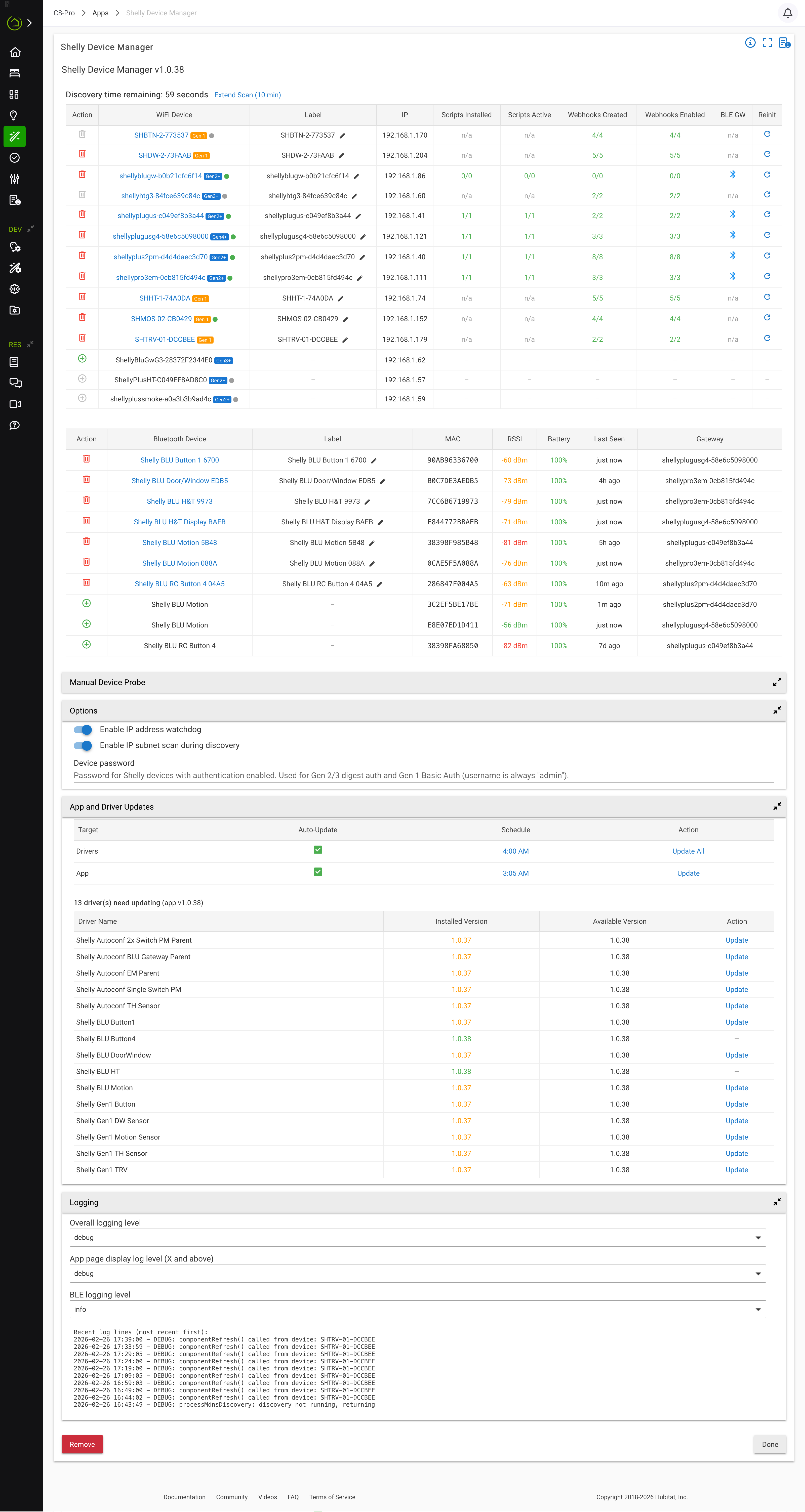Viewport: 805px width, 1512px height.
Task: Click Bluetooth gateway icon for shellyblugw-b0b21cfc6f14
Action: coord(732,175)
